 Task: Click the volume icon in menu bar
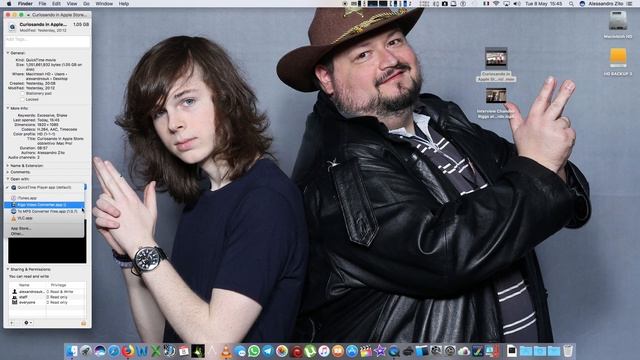(517, 4)
